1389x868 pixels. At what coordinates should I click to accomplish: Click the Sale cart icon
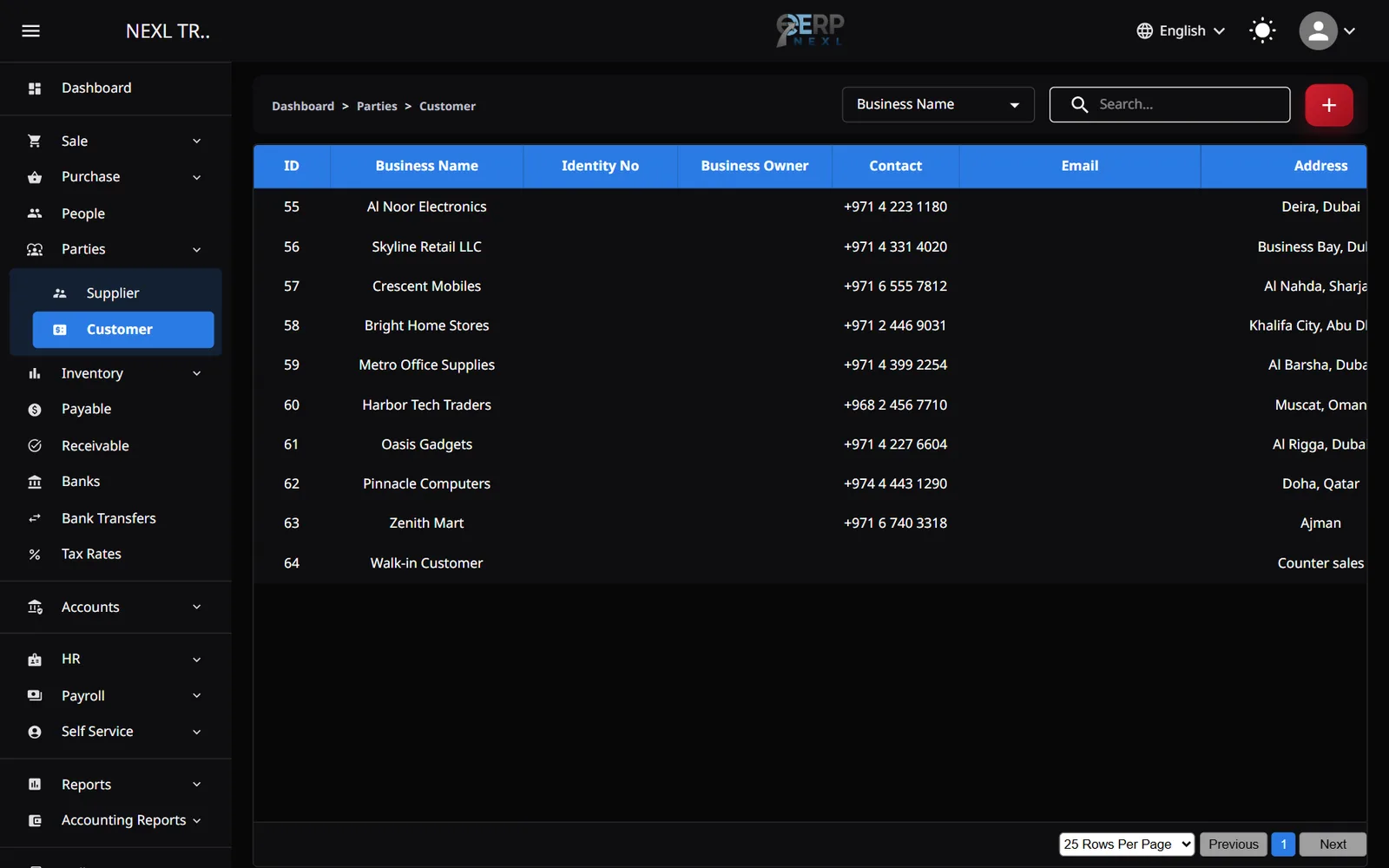pyautogui.click(x=35, y=141)
